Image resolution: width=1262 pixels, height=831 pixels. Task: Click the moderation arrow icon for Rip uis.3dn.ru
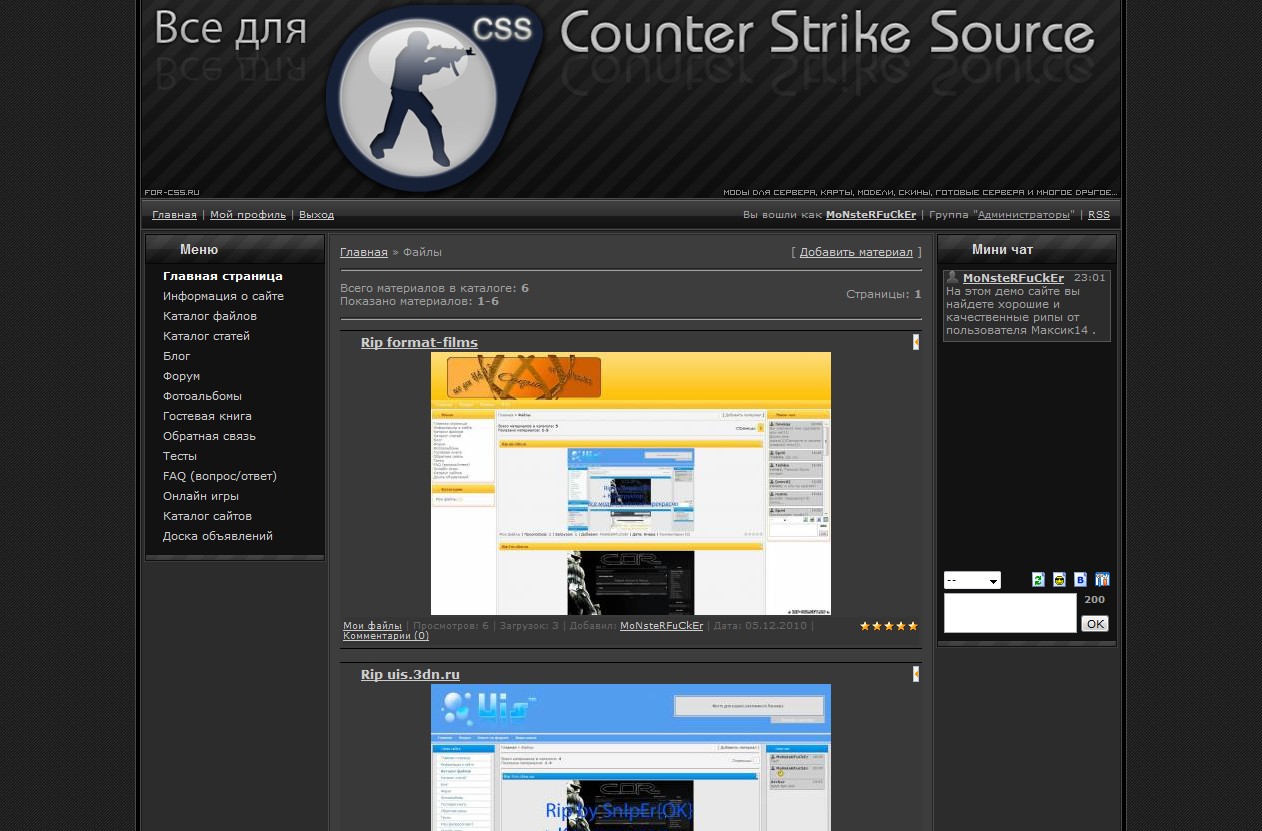tap(916, 674)
